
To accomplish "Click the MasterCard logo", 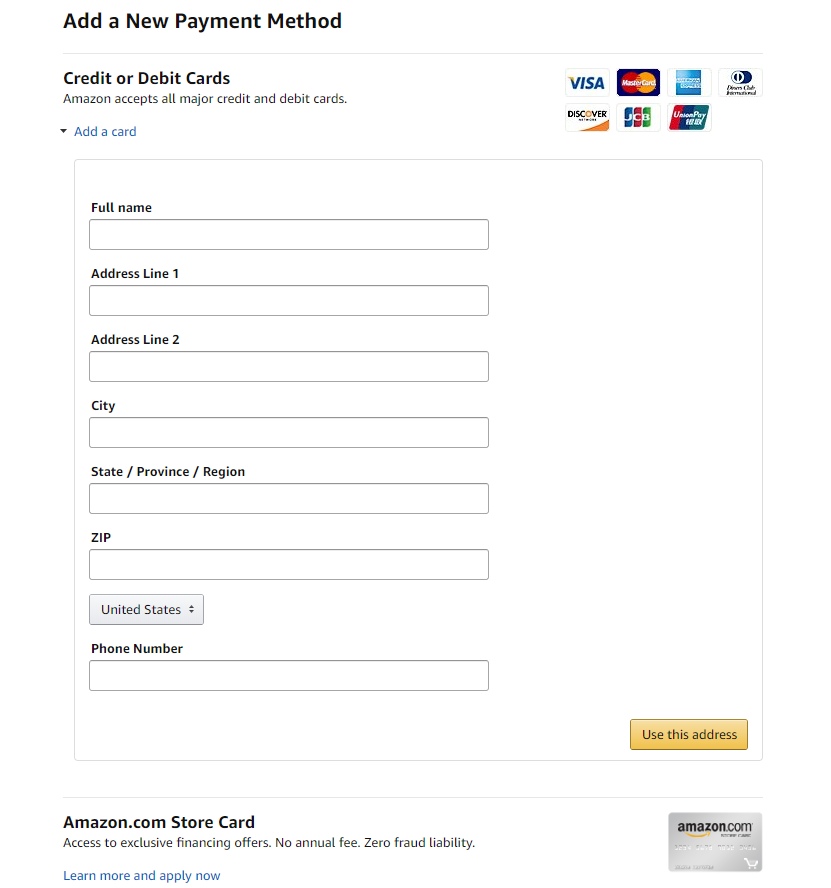I will (638, 83).
